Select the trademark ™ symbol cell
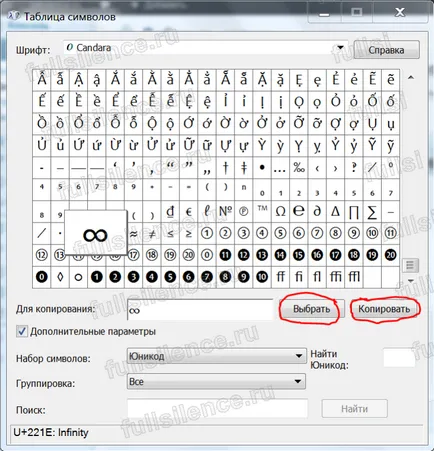Viewport: 434px width, 451px height. coord(262,211)
